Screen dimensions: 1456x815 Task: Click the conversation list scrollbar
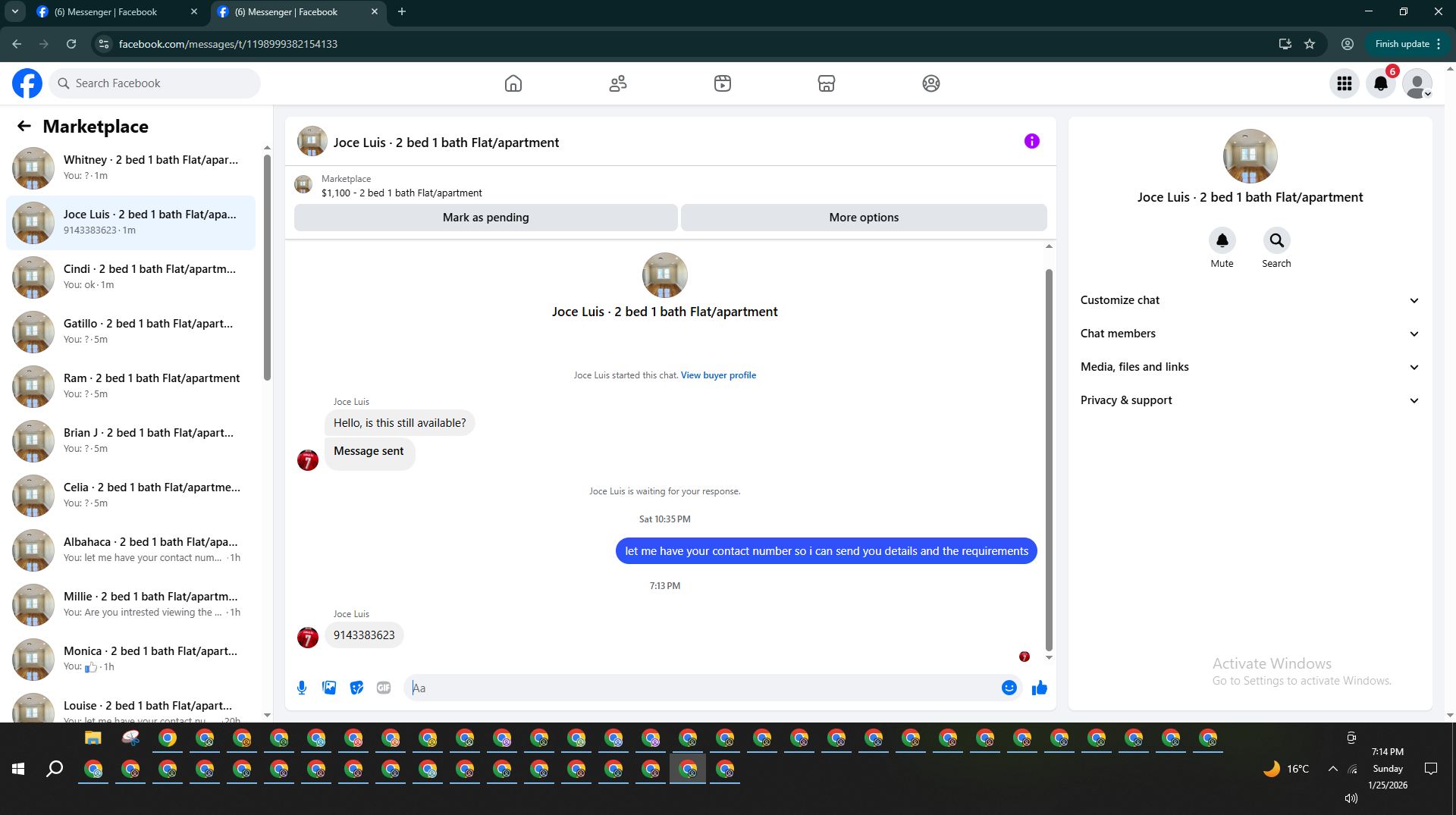pyautogui.click(x=267, y=267)
